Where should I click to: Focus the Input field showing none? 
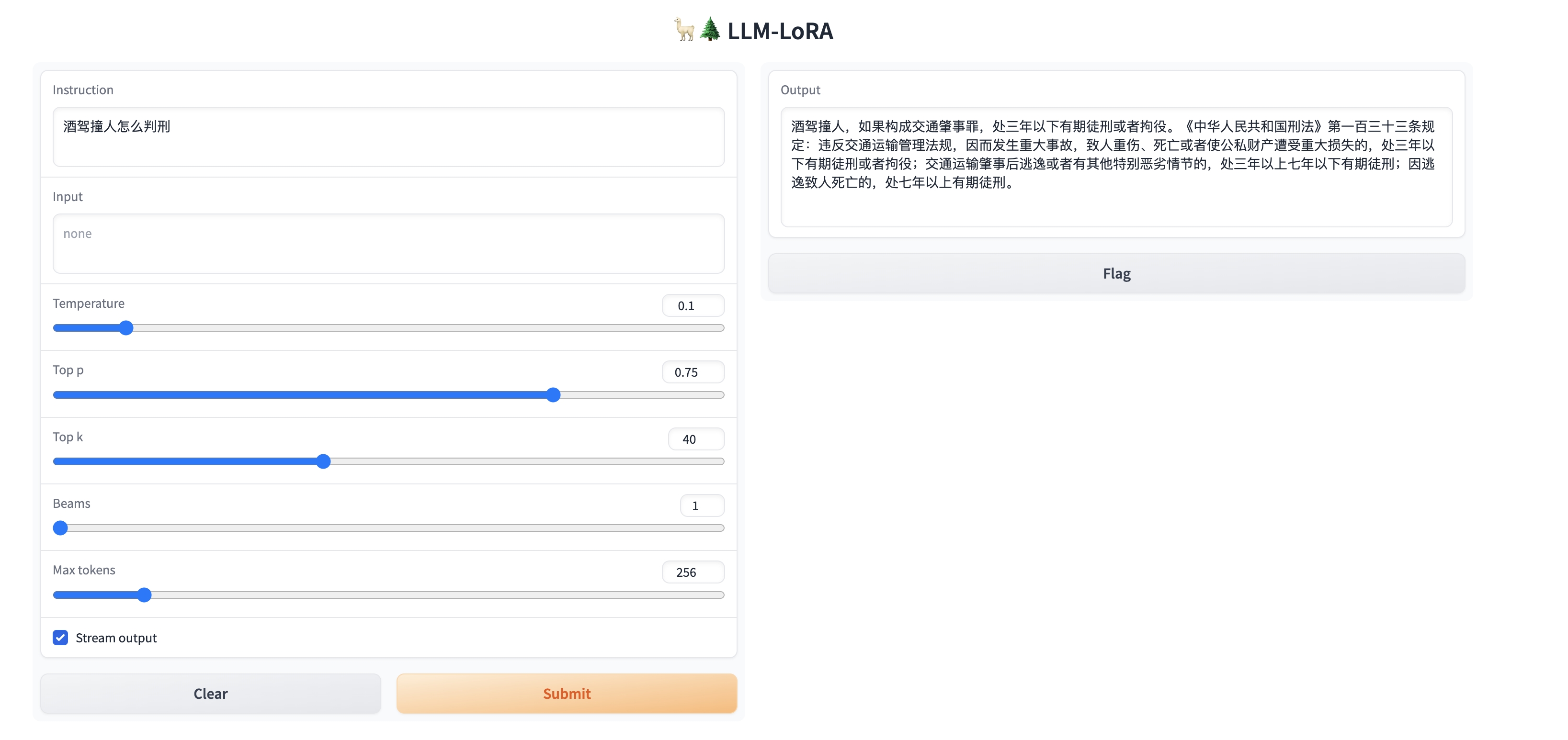click(388, 244)
